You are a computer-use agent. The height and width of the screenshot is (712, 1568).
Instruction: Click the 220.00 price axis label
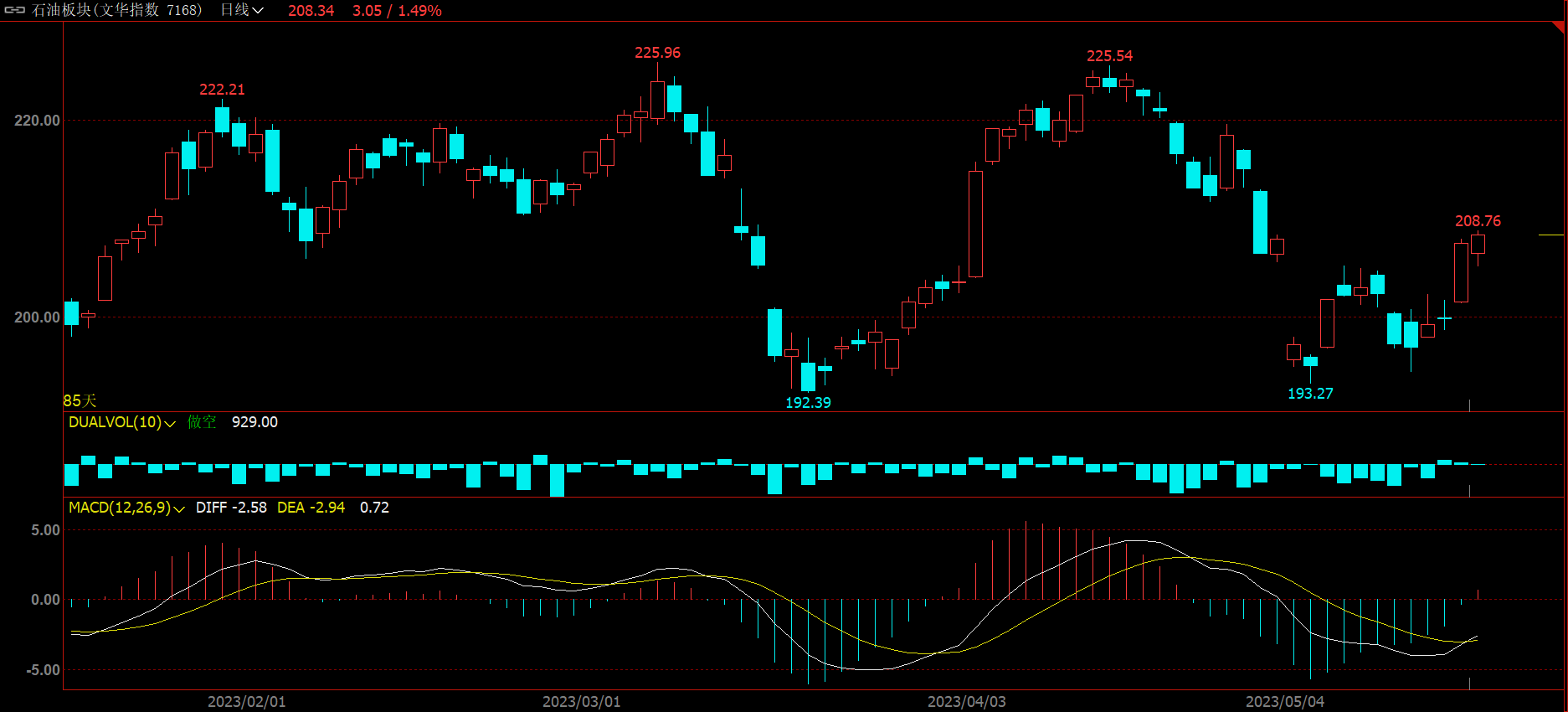37,121
